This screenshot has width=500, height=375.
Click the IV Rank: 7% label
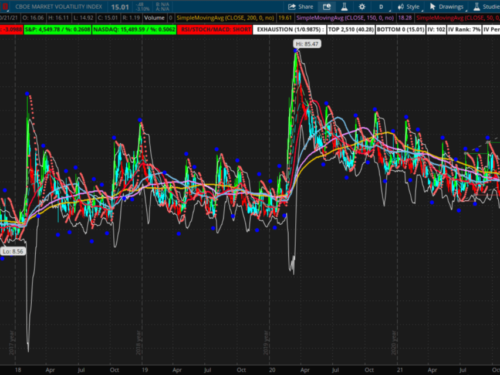click(x=464, y=30)
